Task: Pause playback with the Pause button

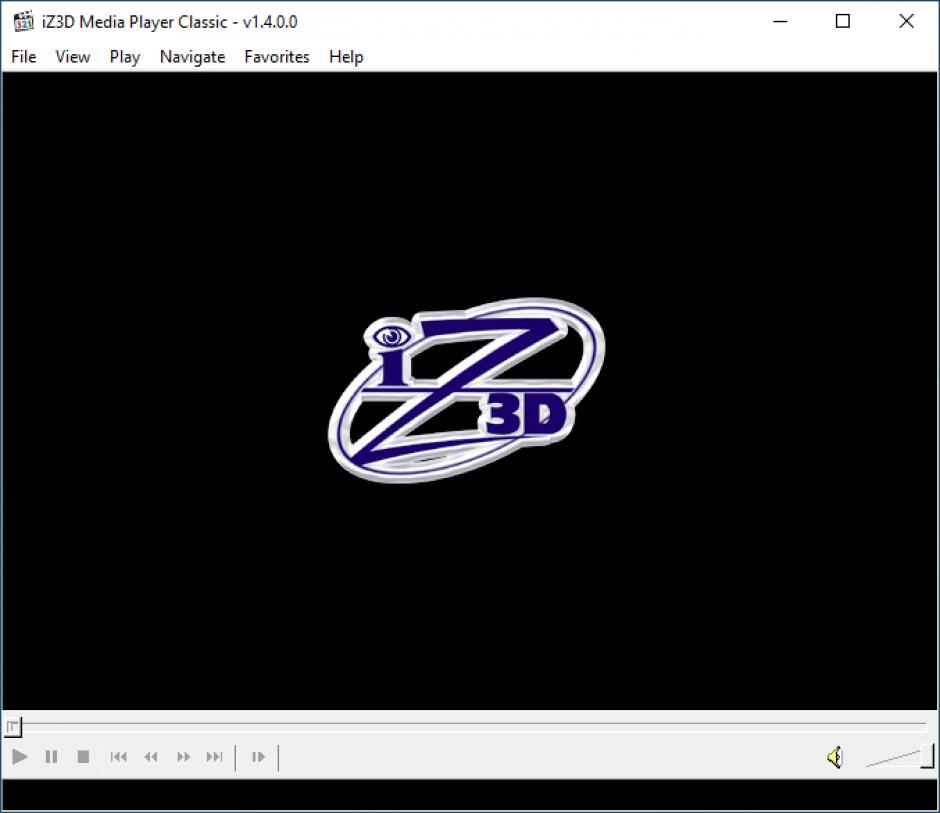Action: pyautogui.click(x=52, y=757)
